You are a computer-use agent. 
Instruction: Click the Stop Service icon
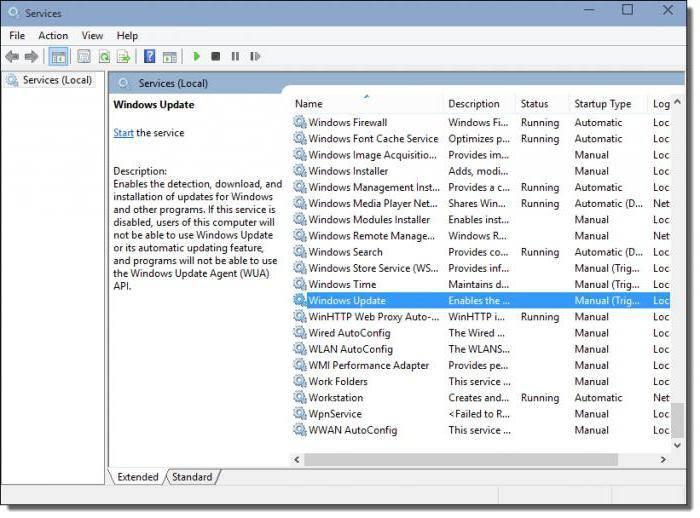click(216, 56)
